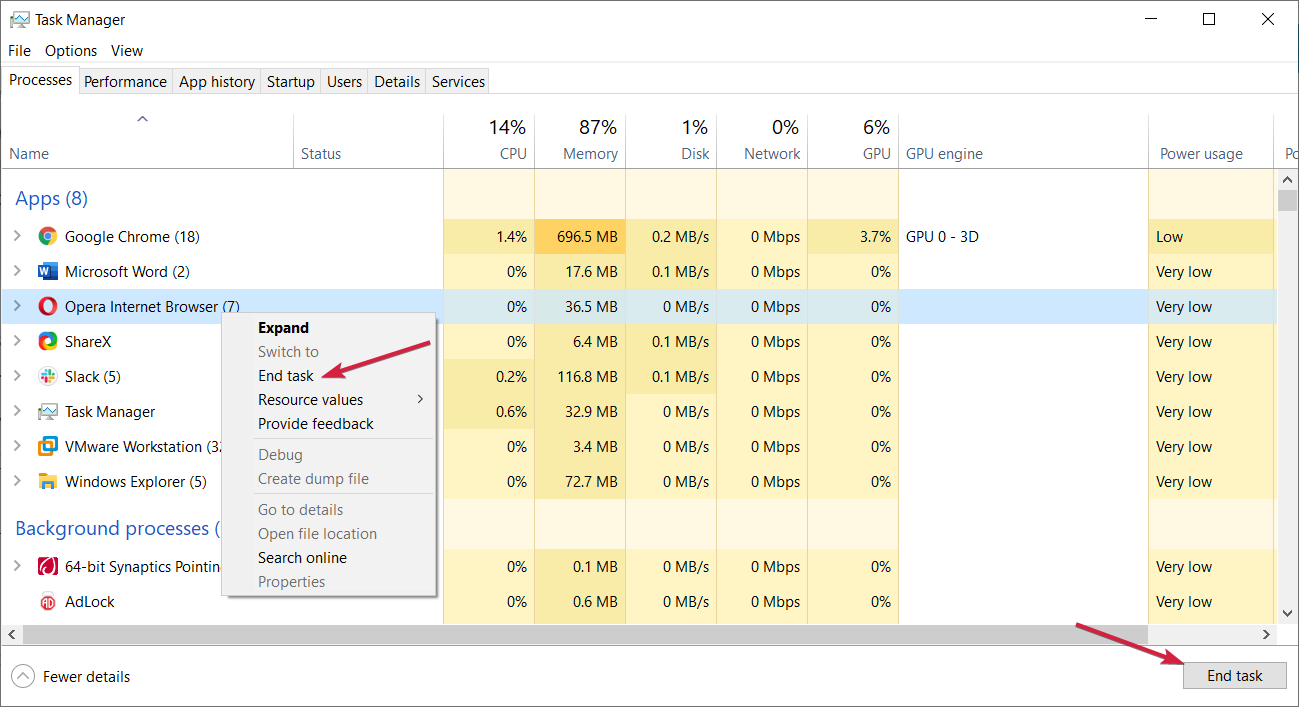Open the File menu
Viewport: 1299px width, 707px height.
tap(19, 51)
